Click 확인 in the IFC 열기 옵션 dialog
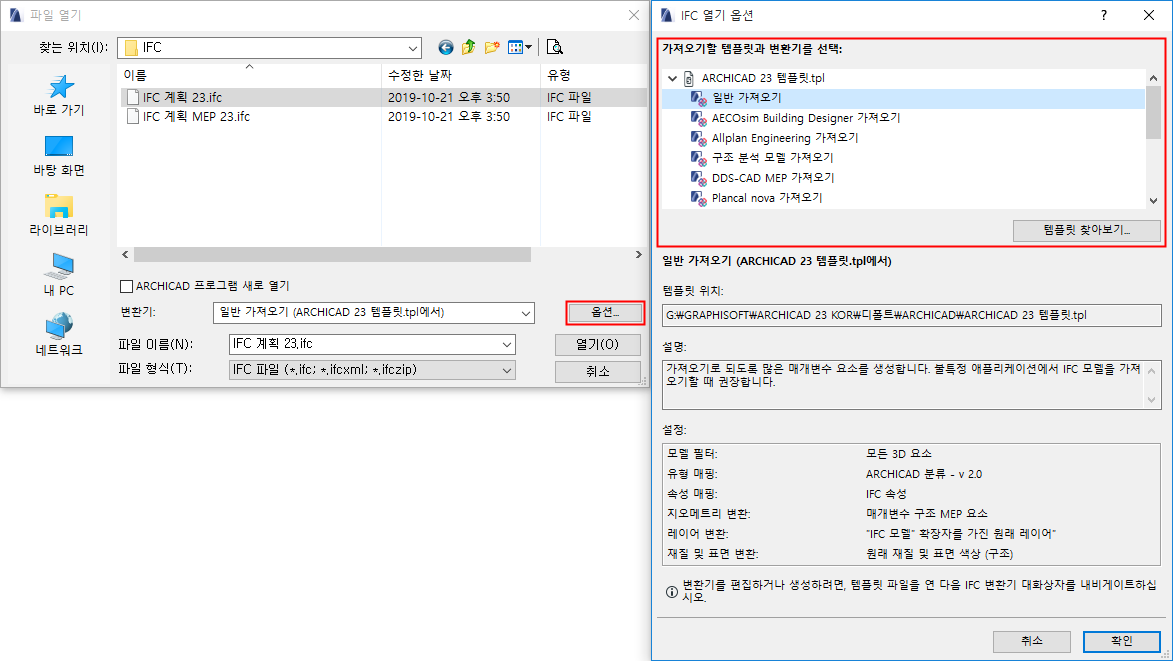The width and height of the screenshot is (1173, 661). click(x=1121, y=642)
